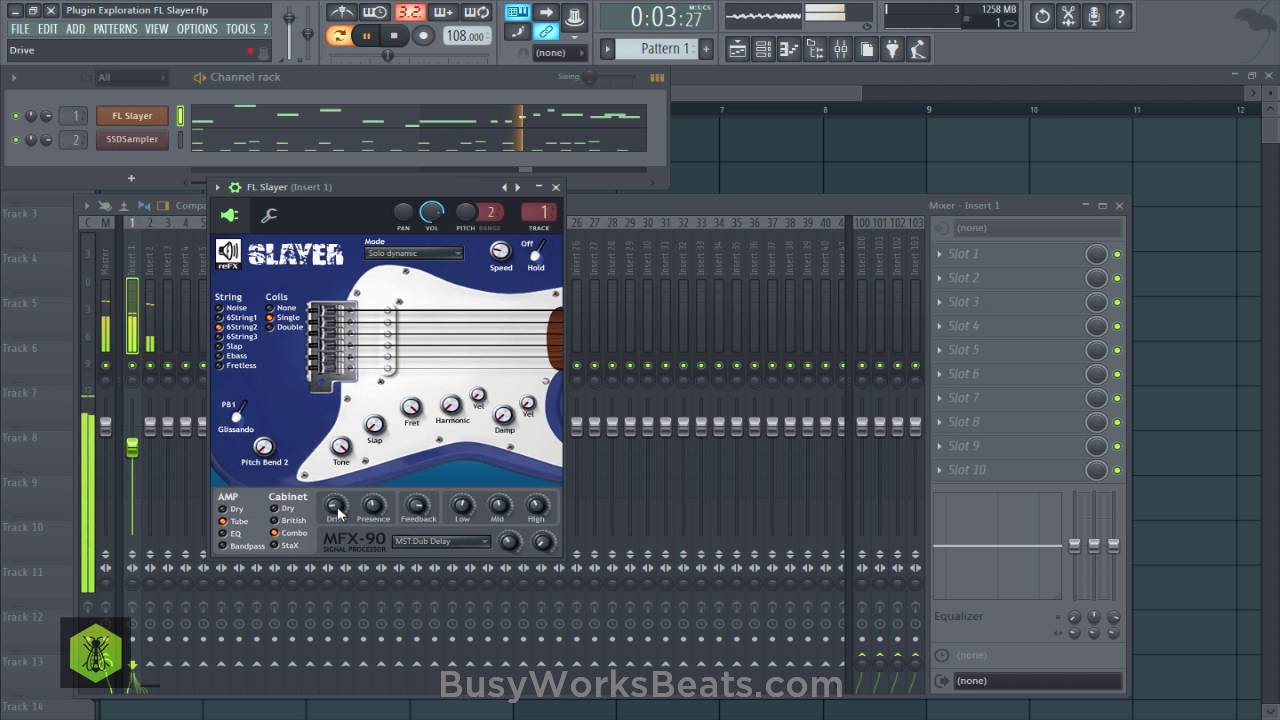Open the plugin picker funnel icon
This screenshot has width=1280, height=720.
(x=893, y=49)
